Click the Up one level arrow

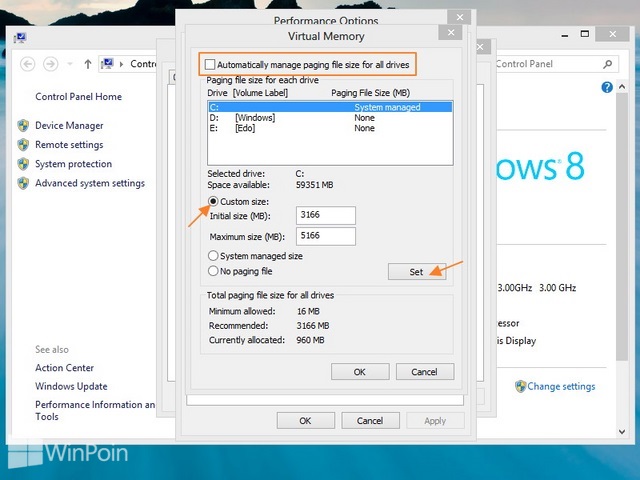88,64
